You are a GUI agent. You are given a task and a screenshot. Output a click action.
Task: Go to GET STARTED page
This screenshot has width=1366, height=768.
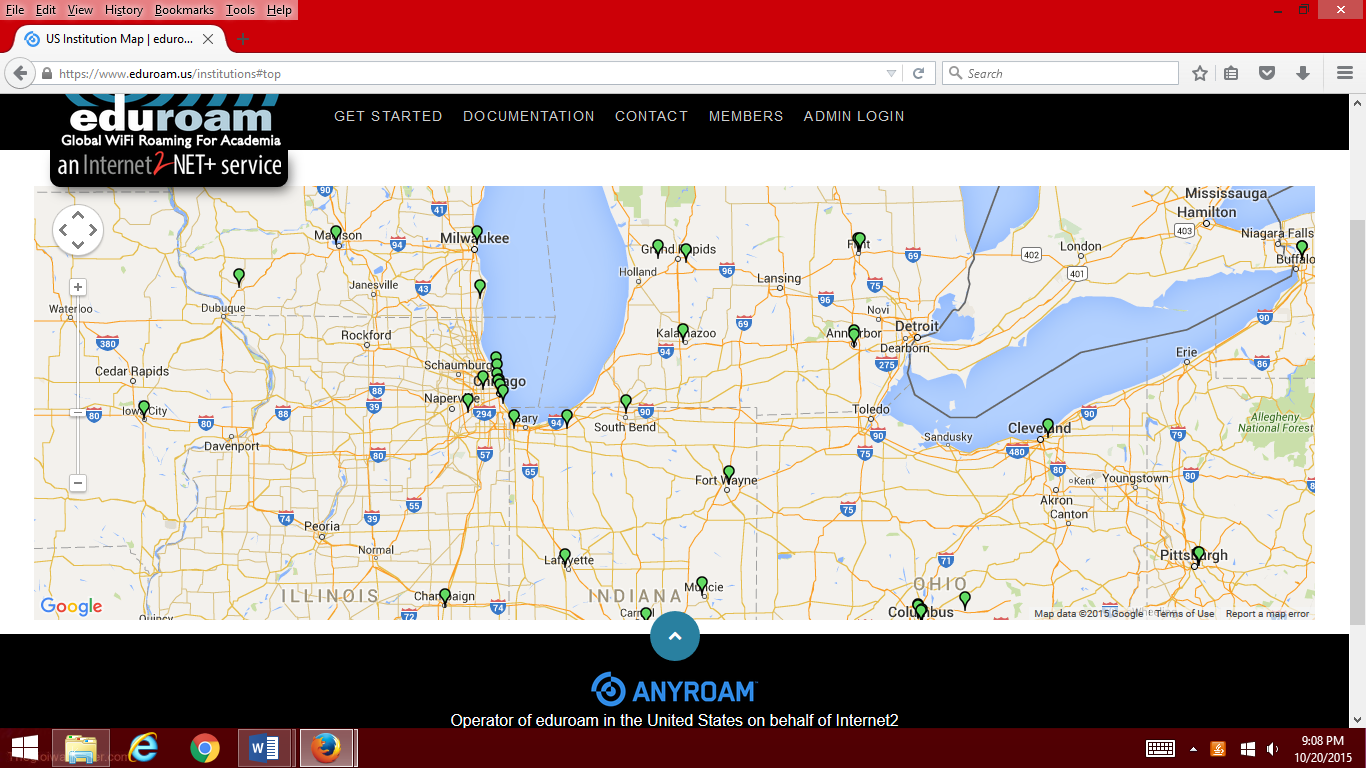388,116
